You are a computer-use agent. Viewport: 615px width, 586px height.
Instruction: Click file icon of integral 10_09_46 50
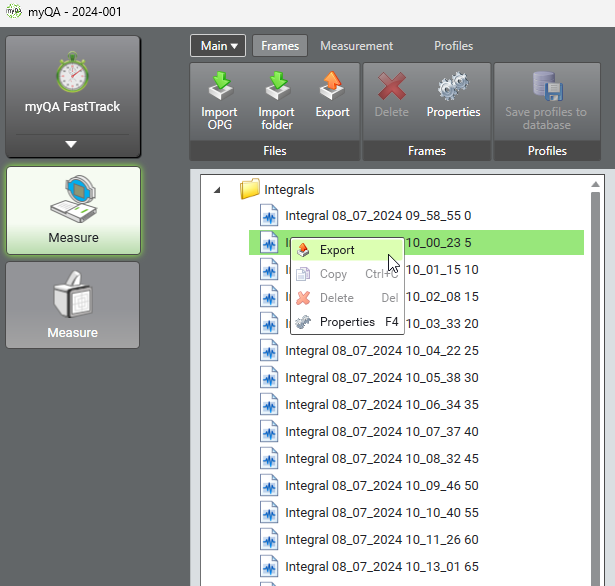(x=269, y=486)
